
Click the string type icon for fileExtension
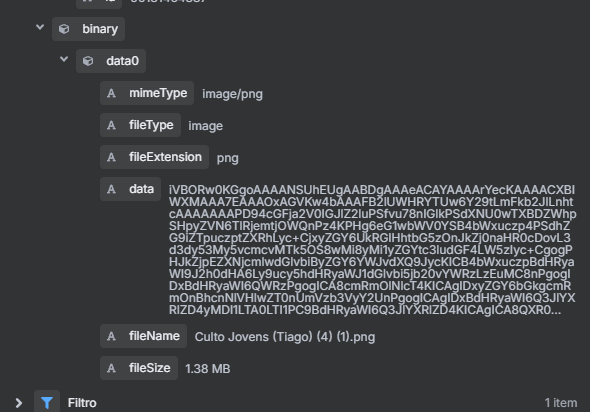pos(111,157)
